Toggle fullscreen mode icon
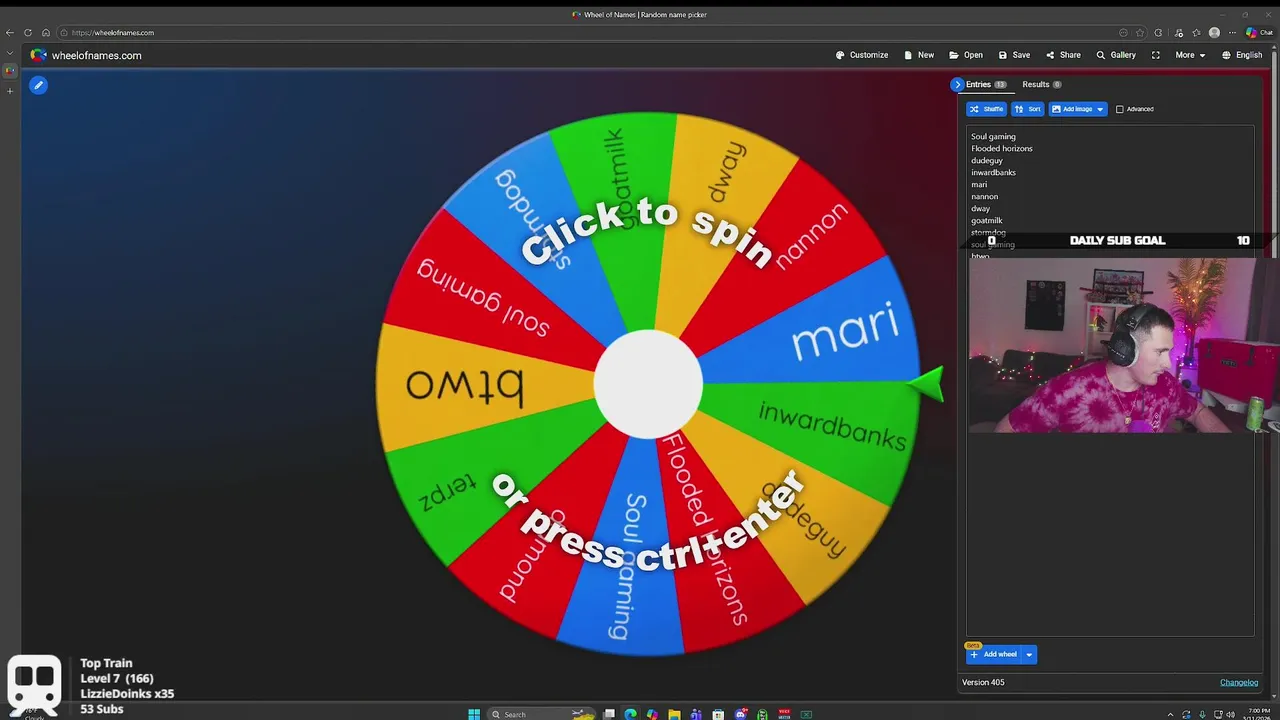The image size is (1280, 720). click(x=1156, y=55)
